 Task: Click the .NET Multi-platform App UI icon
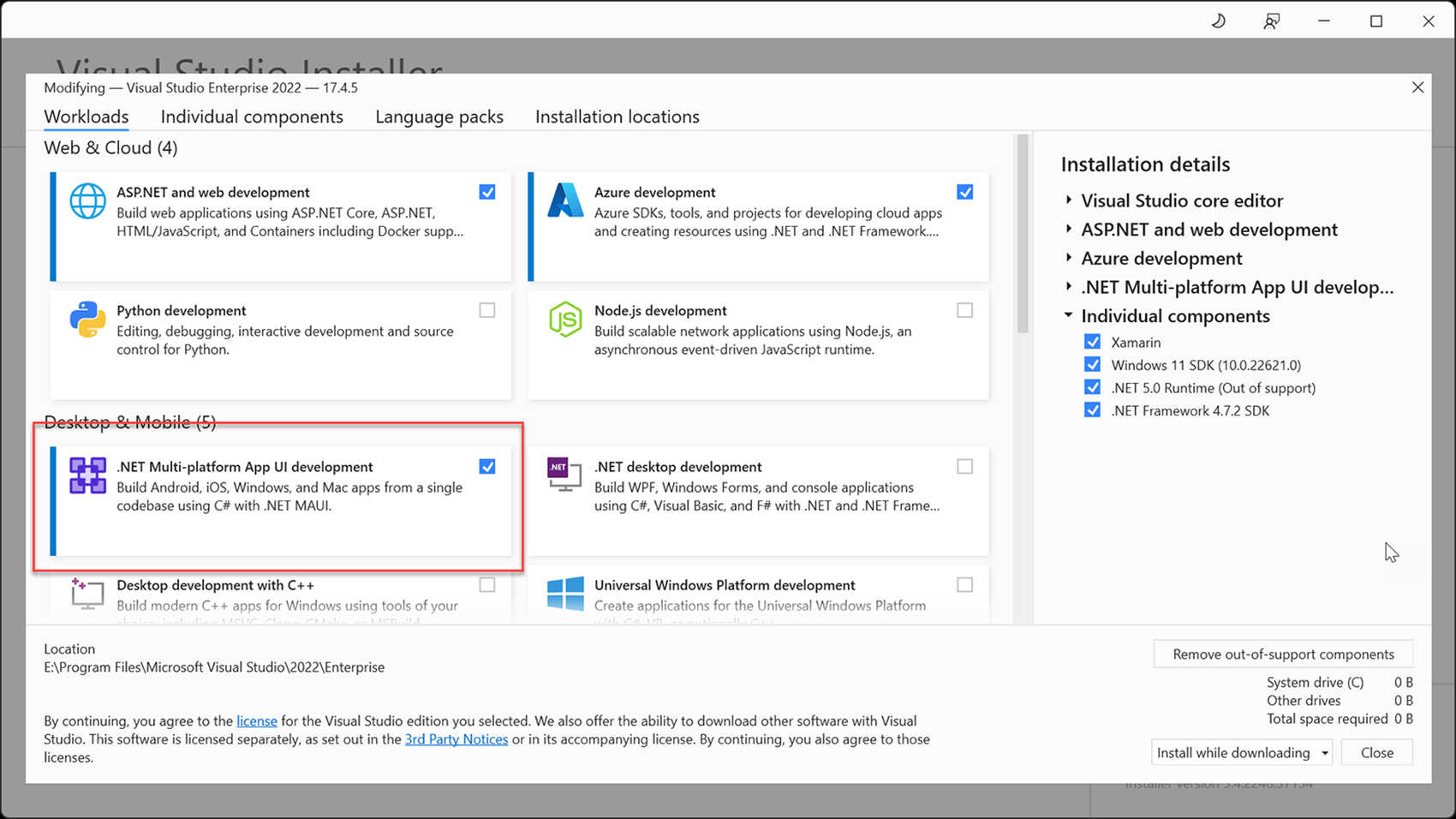[87, 475]
